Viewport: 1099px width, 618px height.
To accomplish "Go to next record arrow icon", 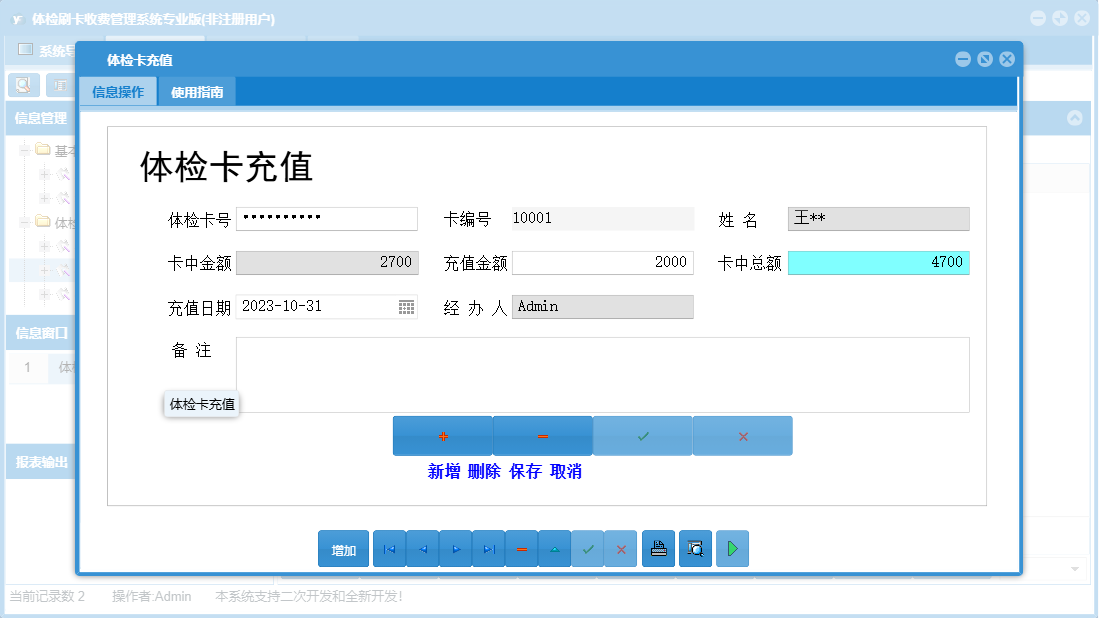I will [455, 548].
